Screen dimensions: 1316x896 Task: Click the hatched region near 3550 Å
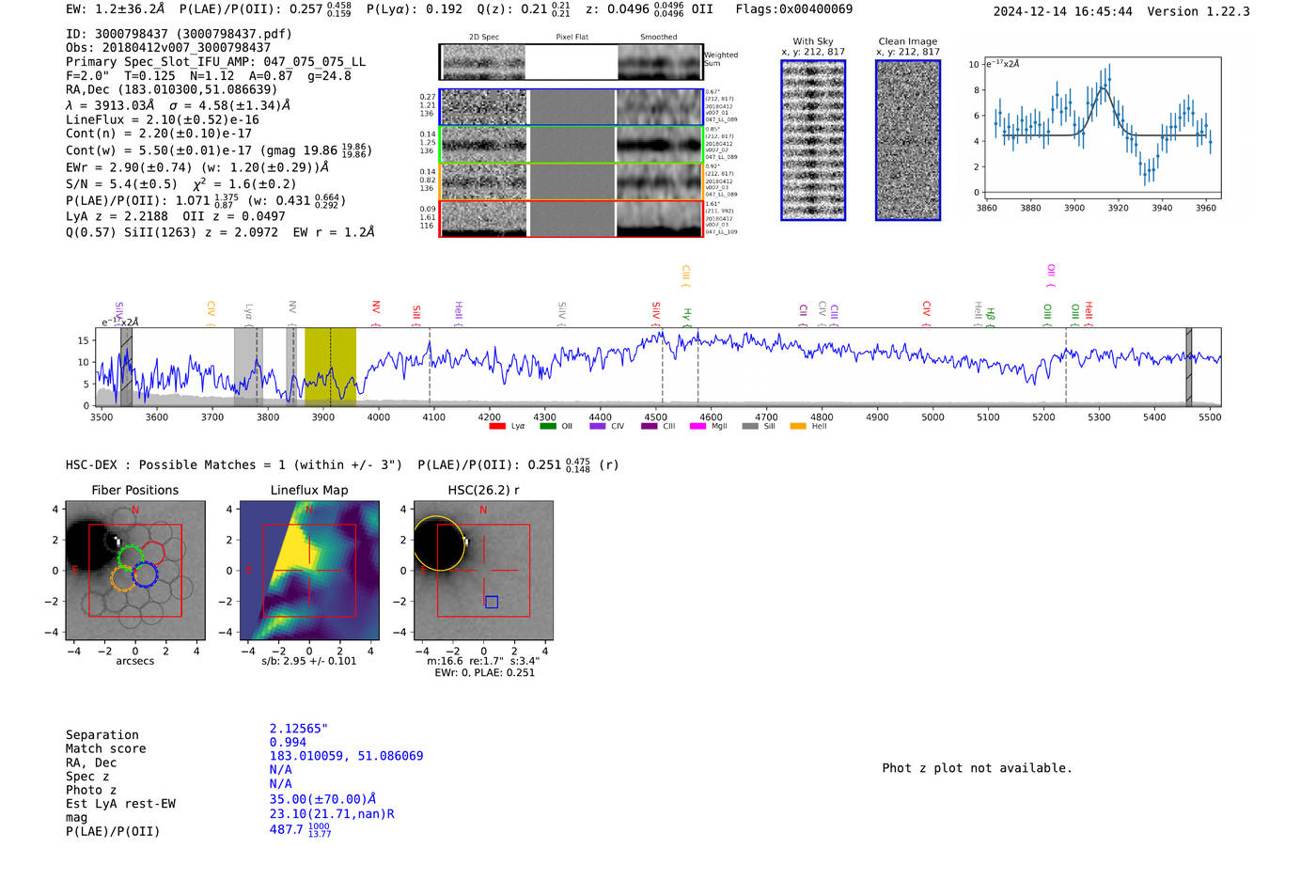point(126,367)
